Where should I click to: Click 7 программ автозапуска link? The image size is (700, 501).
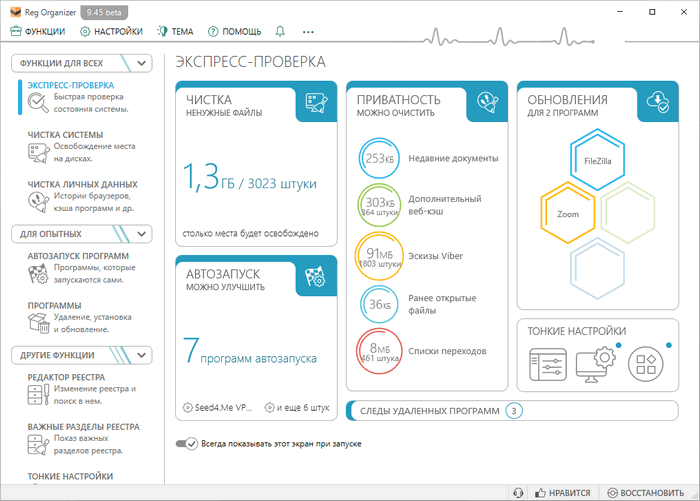point(250,352)
